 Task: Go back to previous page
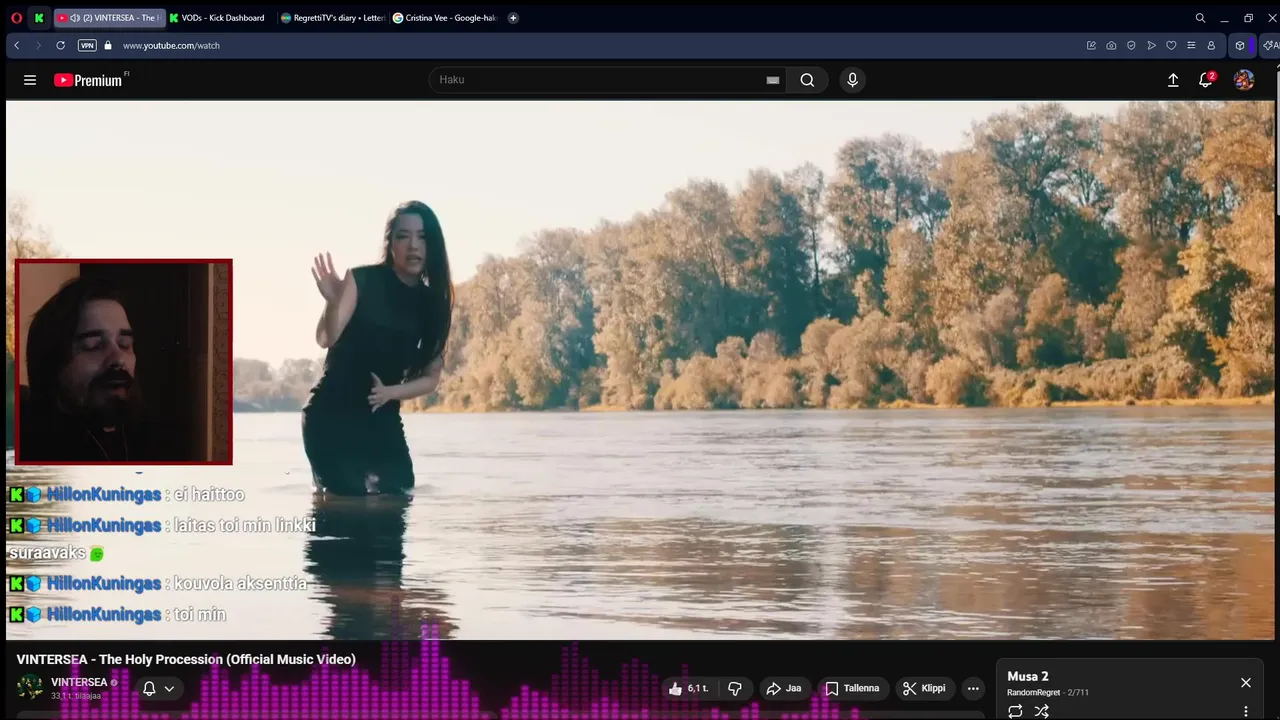click(x=17, y=45)
